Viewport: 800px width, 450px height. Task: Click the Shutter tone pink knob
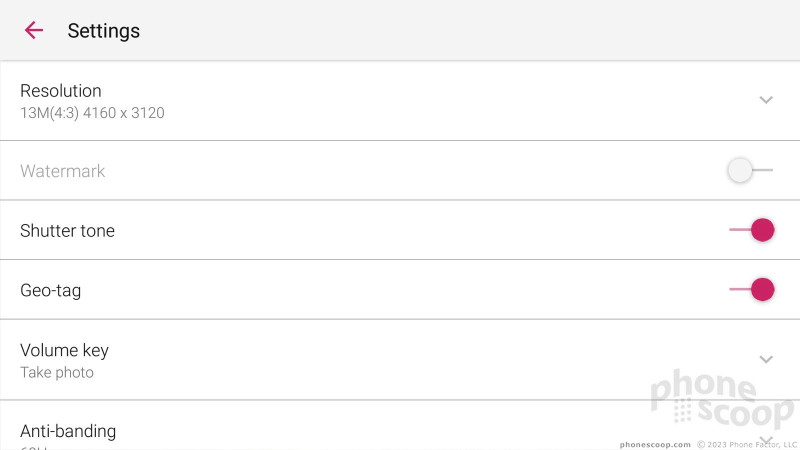[763, 230]
